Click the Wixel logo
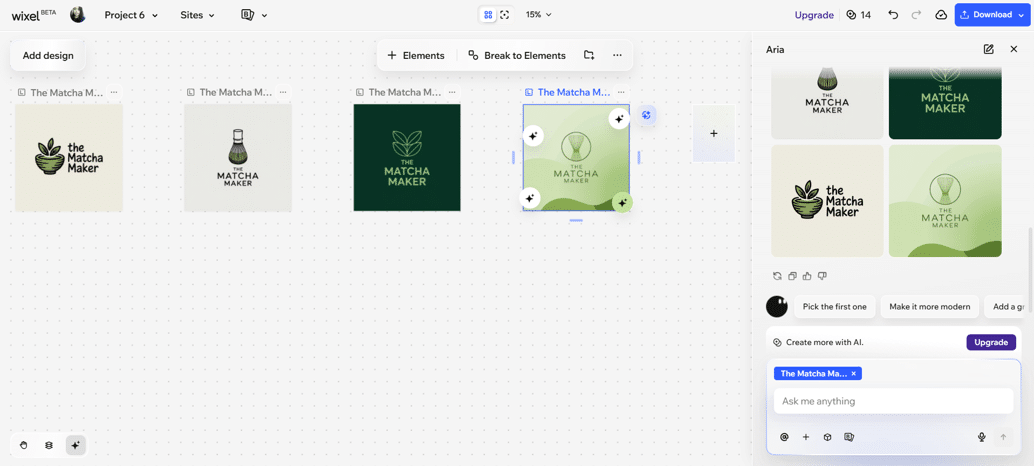 [x=34, y=15]
